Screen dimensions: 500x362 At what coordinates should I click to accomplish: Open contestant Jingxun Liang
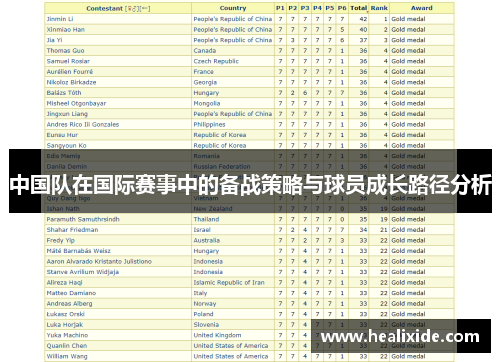pos(67,114)
